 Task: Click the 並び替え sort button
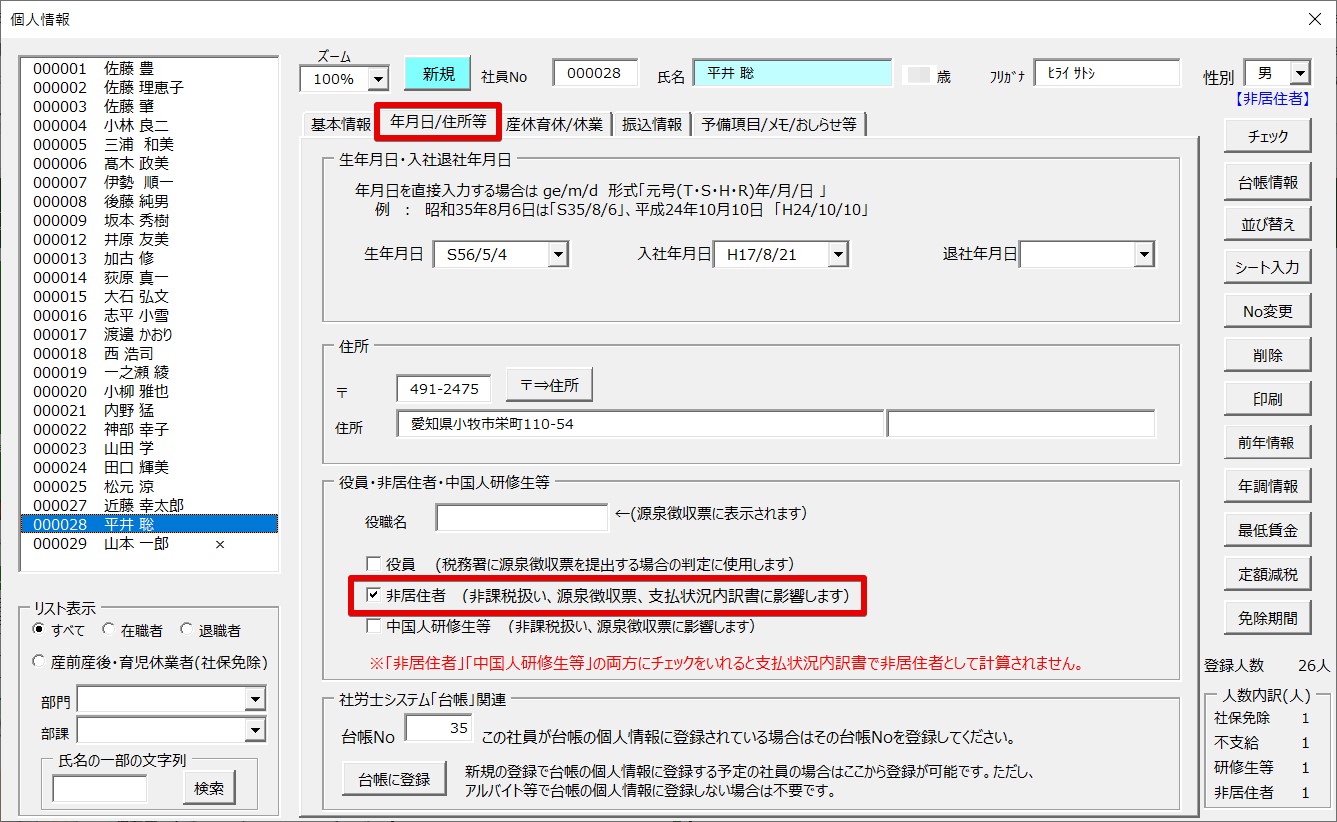pos(1267,224)
